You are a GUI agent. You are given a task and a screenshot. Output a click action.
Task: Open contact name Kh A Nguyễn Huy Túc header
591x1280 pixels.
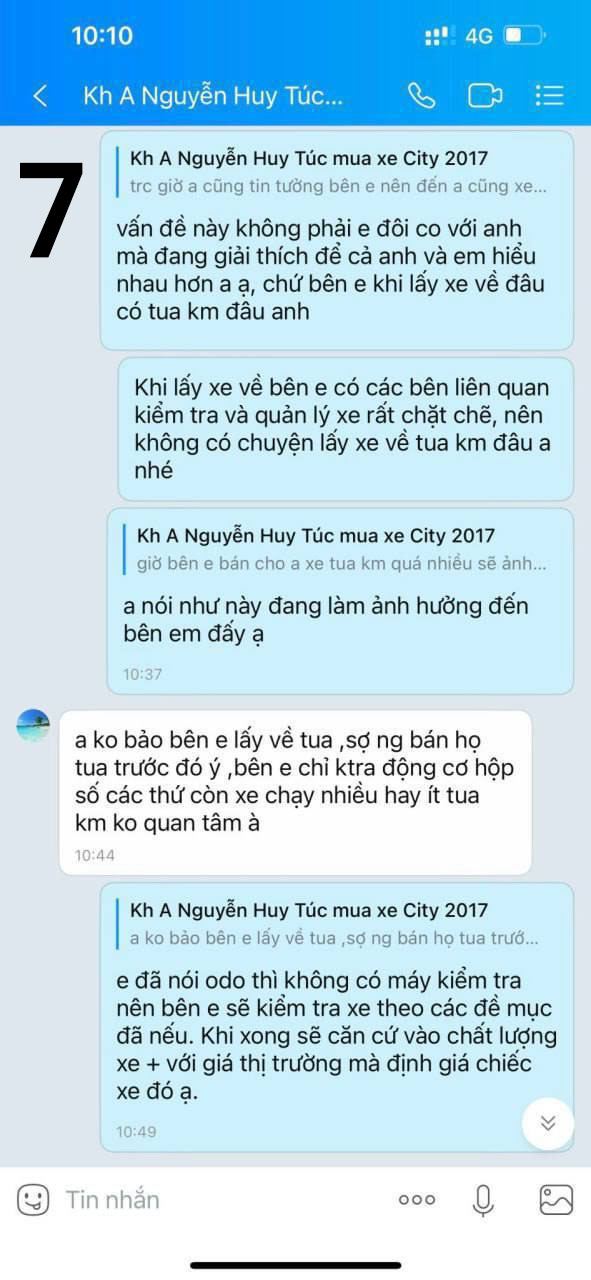213,96
